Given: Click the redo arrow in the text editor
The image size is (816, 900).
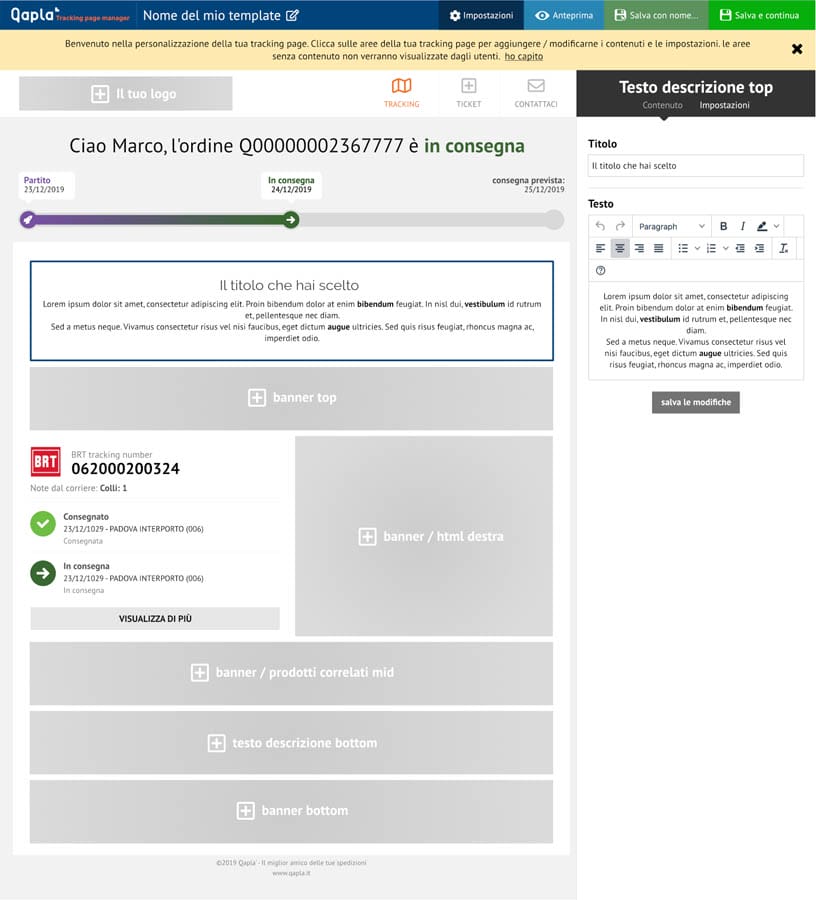Looking at the screenshot, I should pyautogui.click(x=622, y=226).
